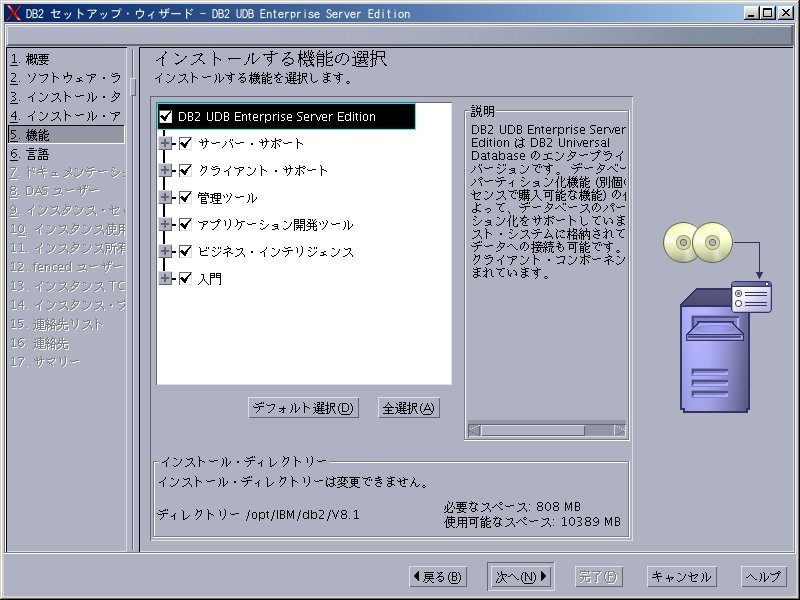Click the server tower illustration
The image size is (800, 600).
click(717, 350)
